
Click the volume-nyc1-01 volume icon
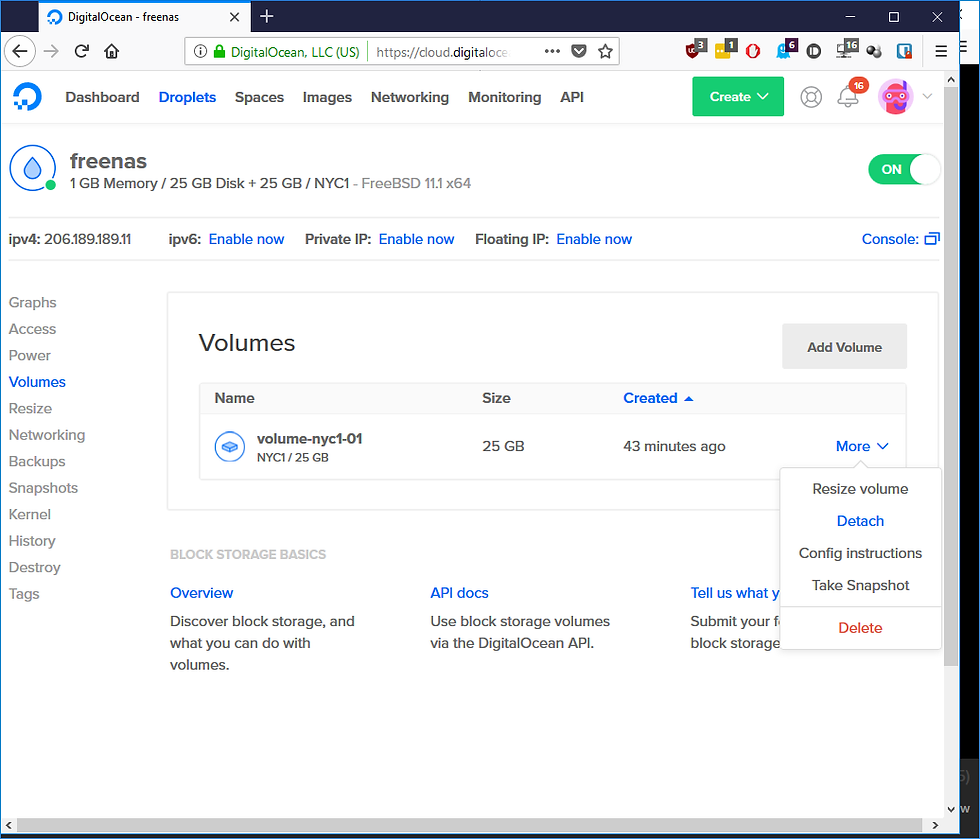(x=229, y=446)
